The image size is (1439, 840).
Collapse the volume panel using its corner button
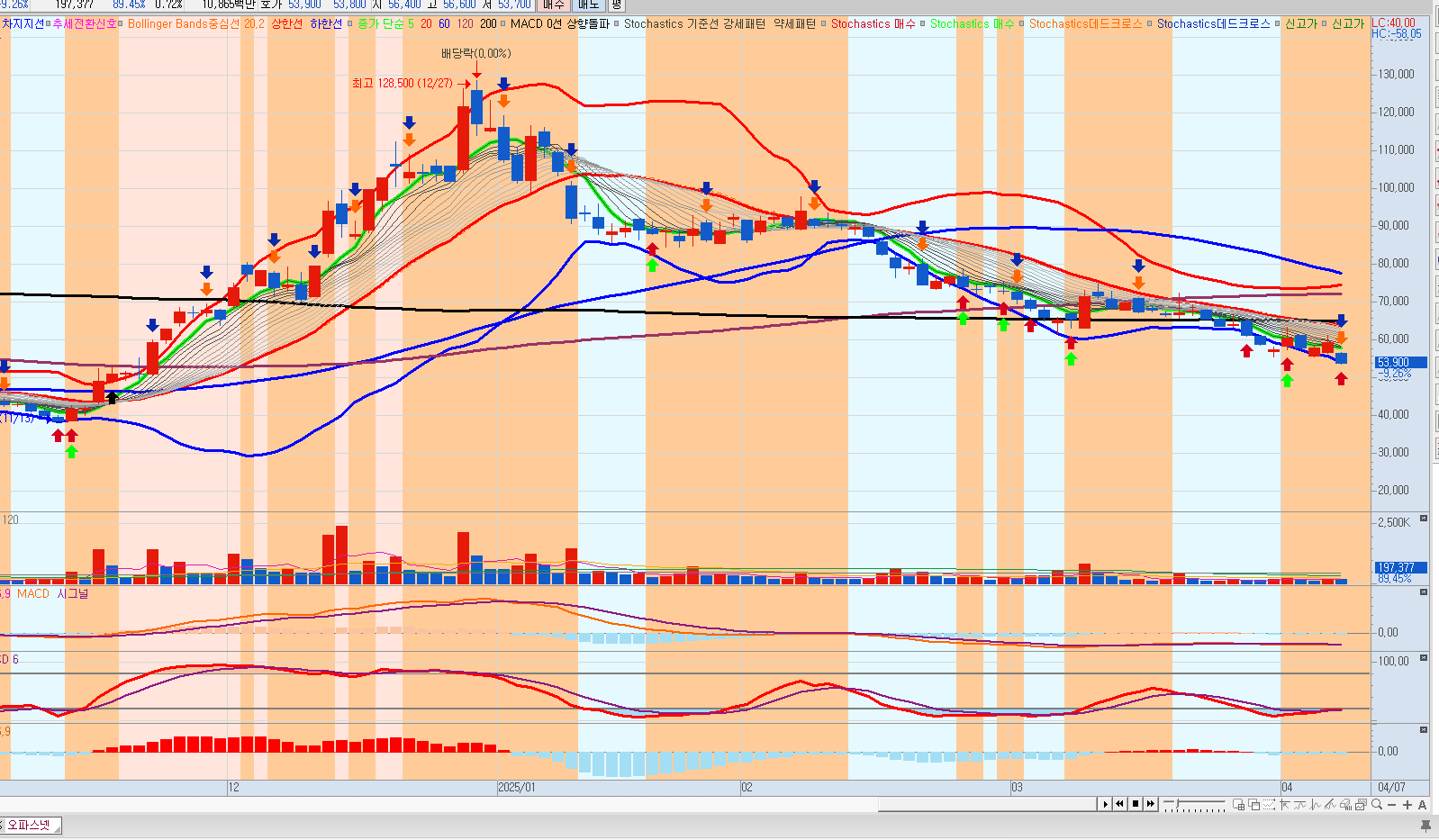[1424, 519]
